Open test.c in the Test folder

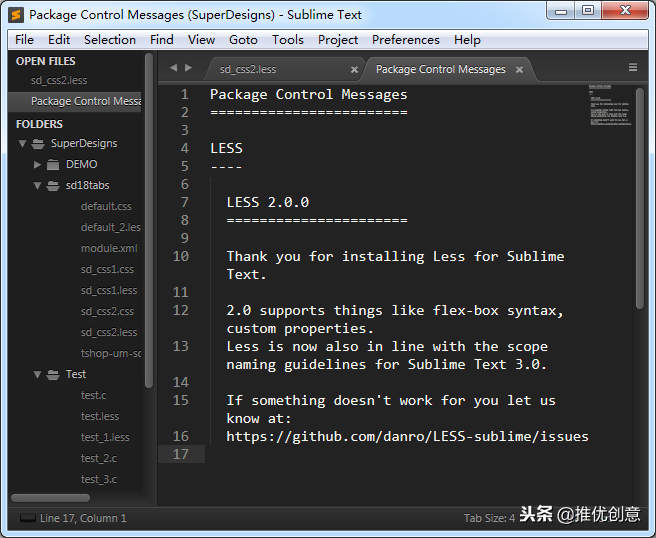point(94,395)
